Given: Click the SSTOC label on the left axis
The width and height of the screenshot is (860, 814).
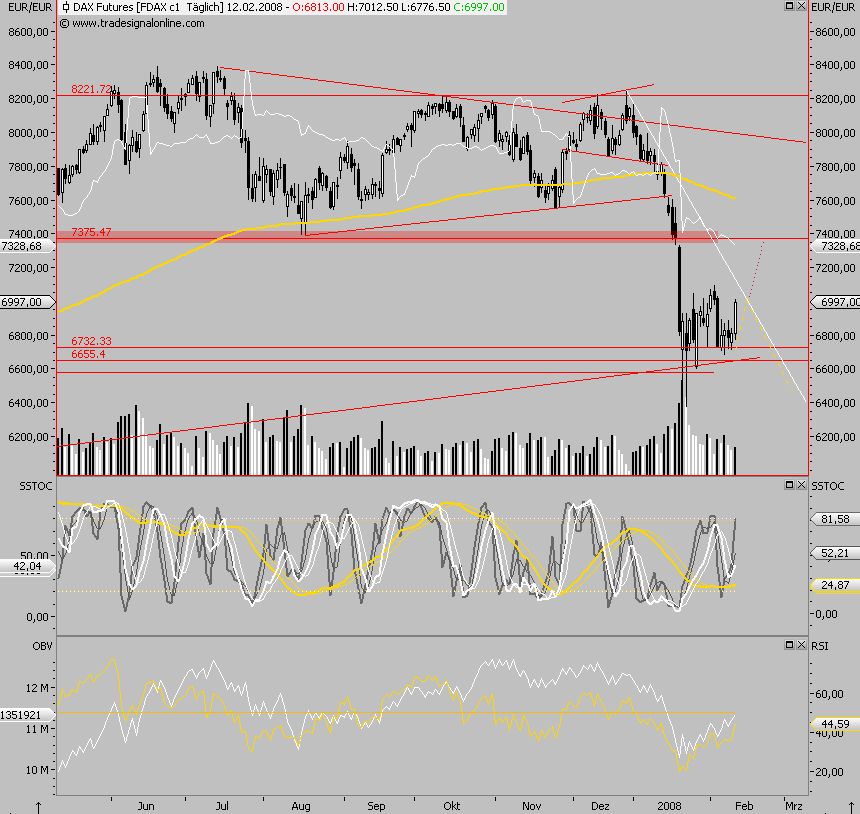Looking at the screenshot, I should click(x=36, y=486).
